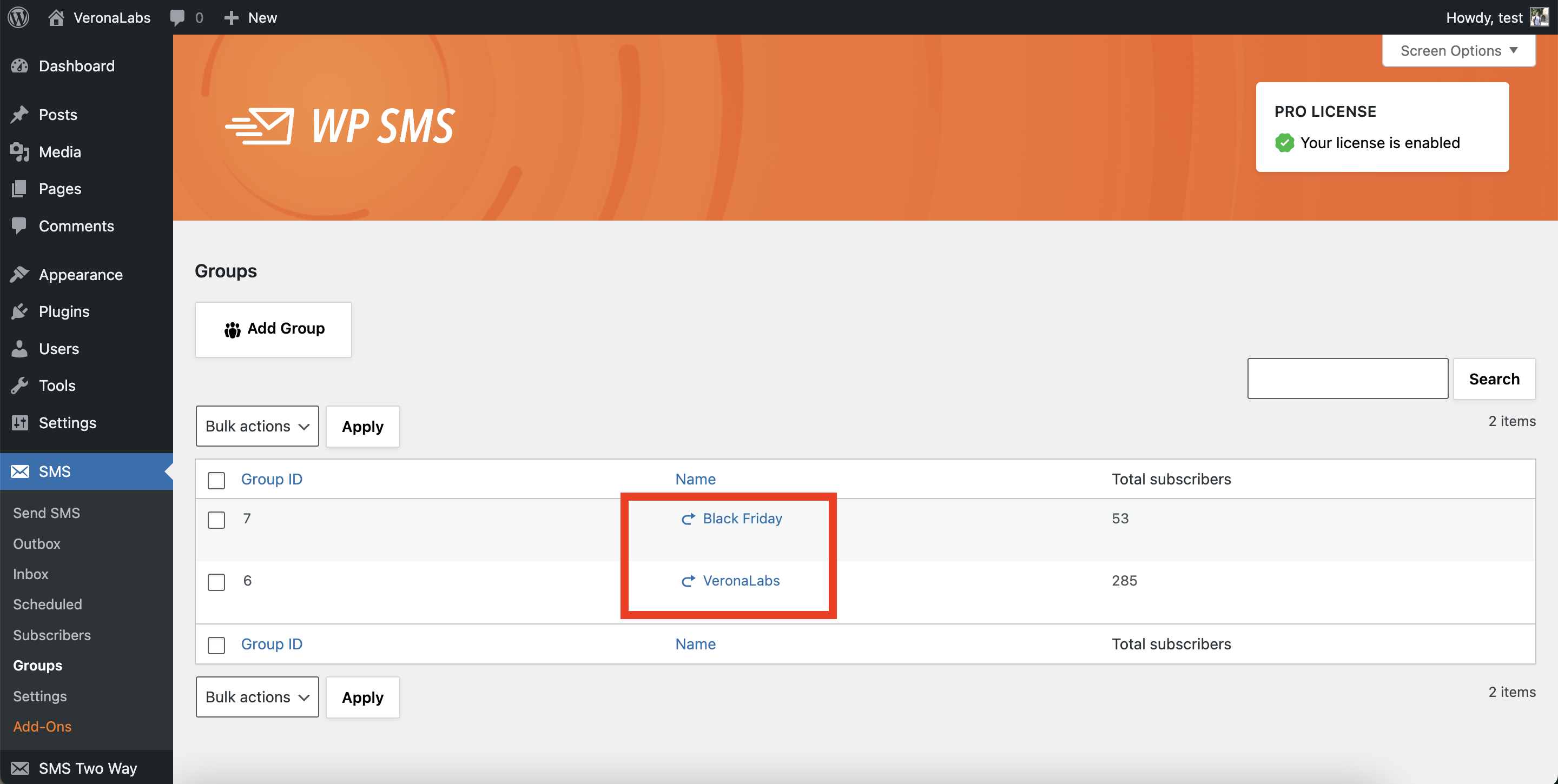Open the SMS Settings submenu item

tap(40, 696)
